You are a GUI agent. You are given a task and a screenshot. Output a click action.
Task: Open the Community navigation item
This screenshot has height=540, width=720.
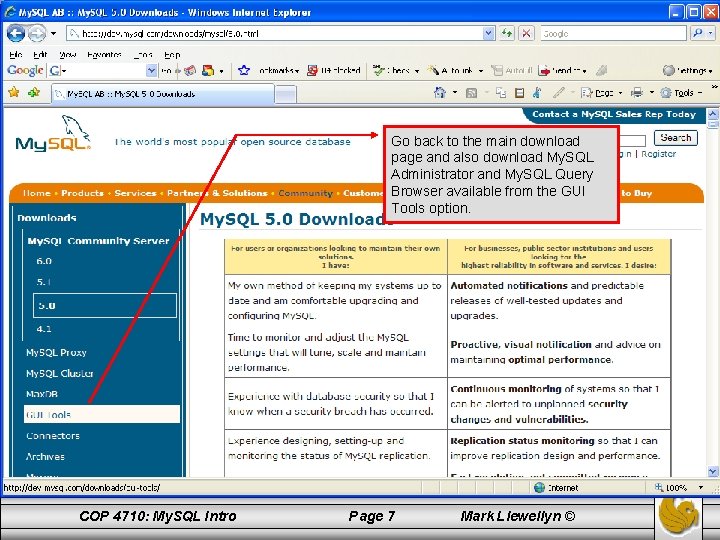pos(305,193)
